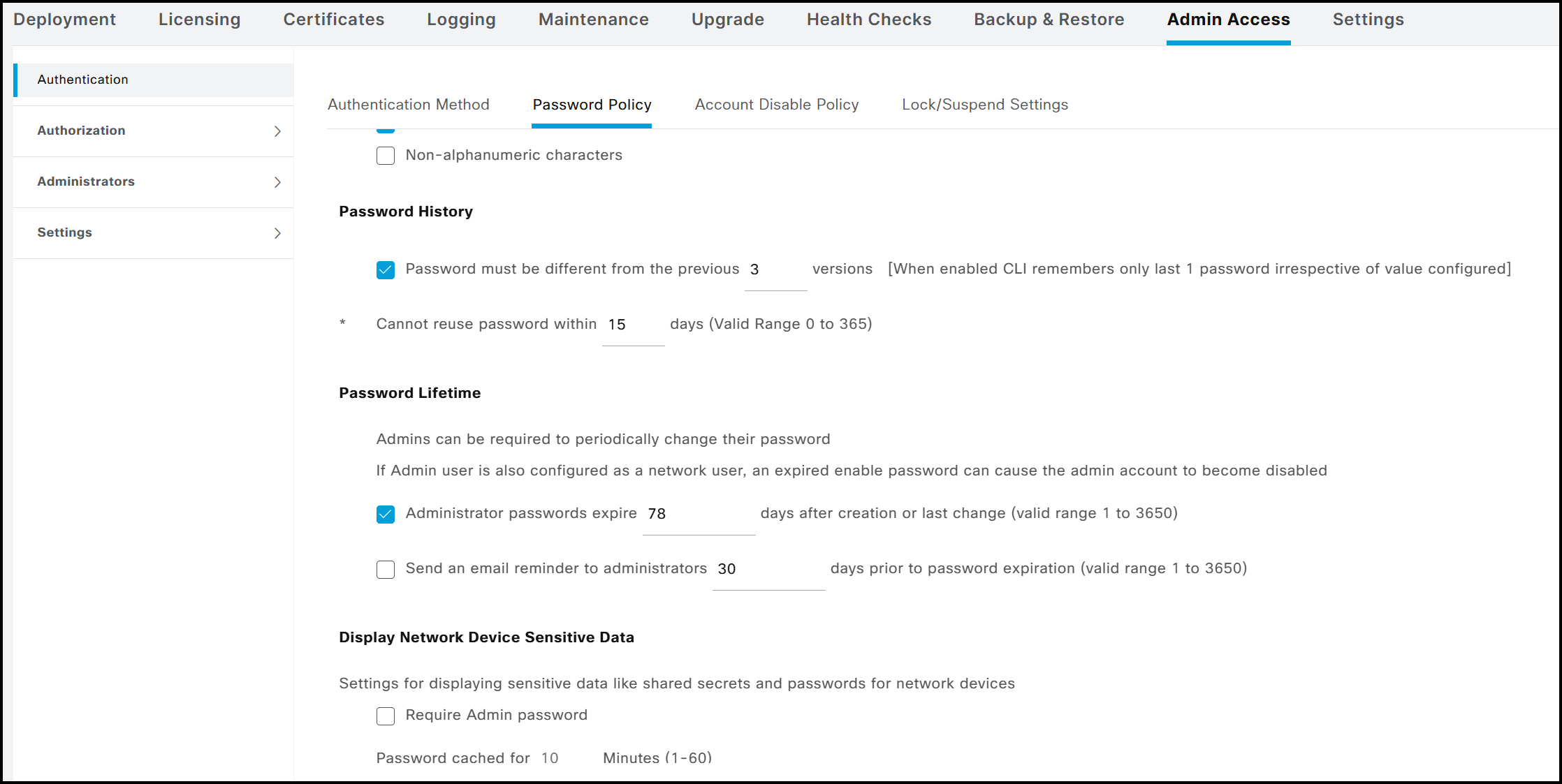Click the password reuse days field

[632, 325]
